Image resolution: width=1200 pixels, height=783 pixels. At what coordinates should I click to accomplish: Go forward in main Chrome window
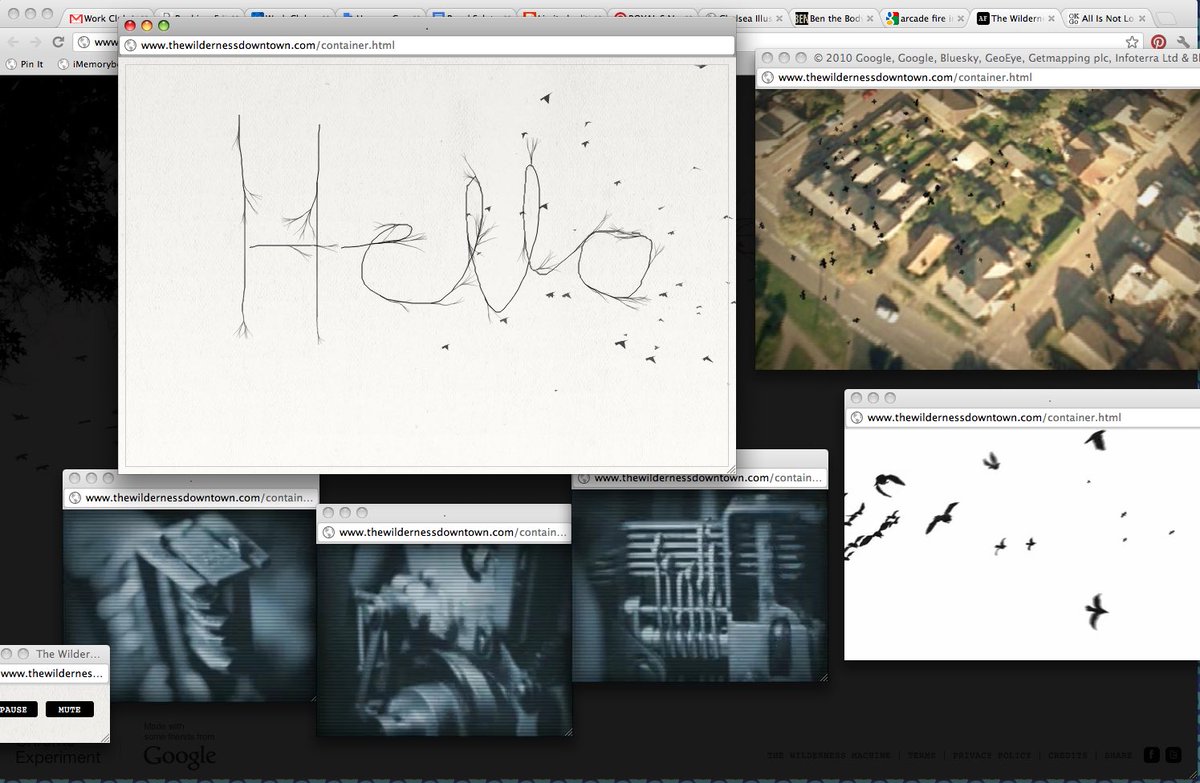point(36,42)
